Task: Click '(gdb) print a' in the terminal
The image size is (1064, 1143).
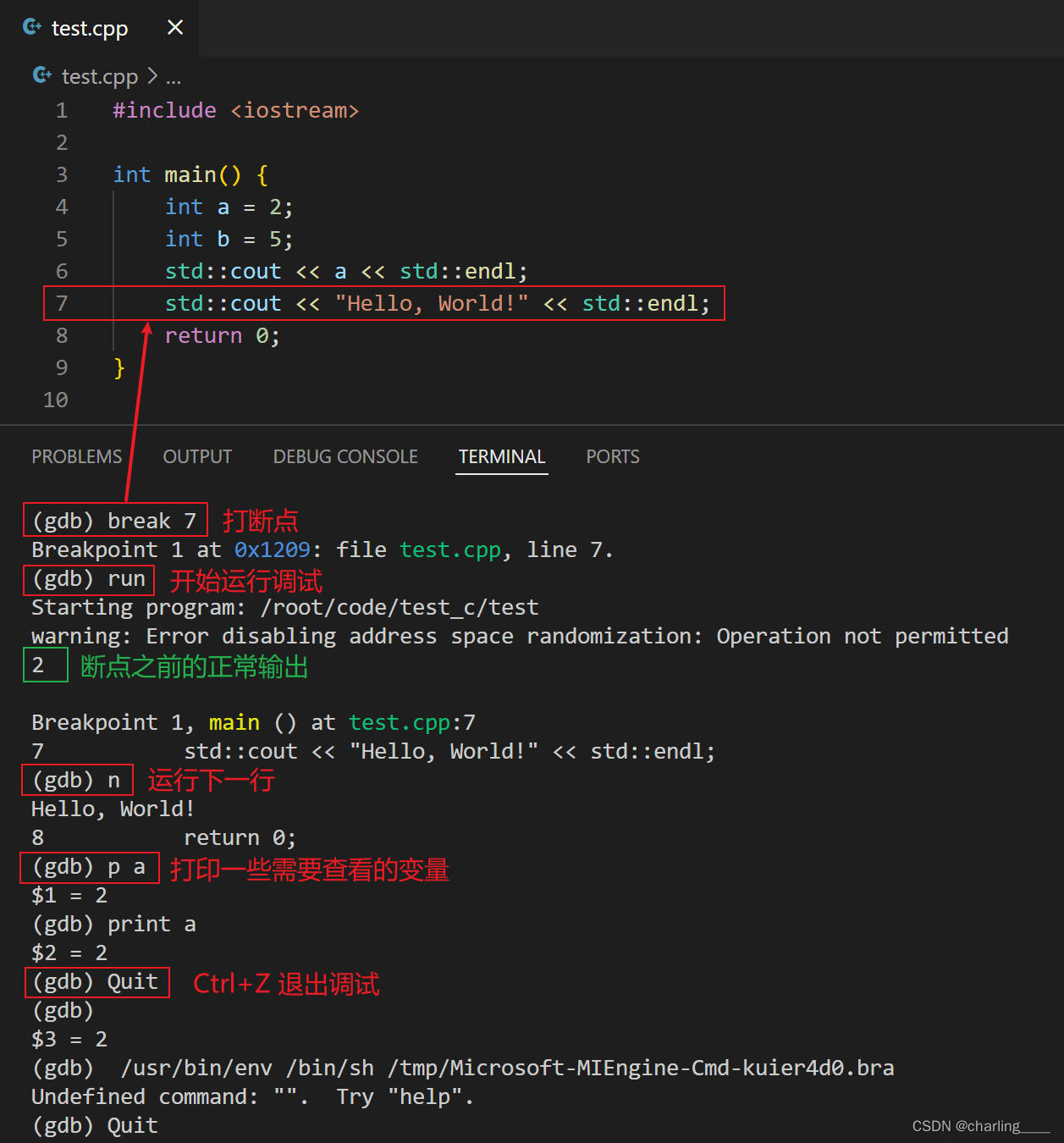Action: pos(114,924)
